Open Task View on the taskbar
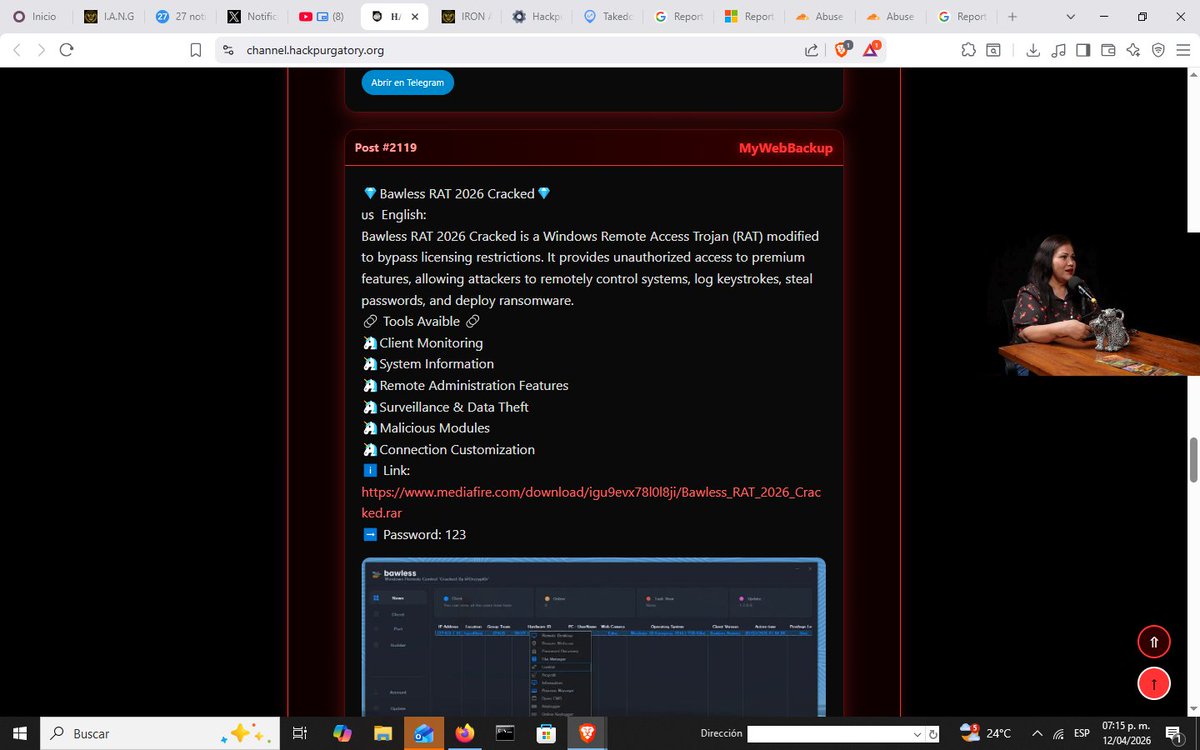1200x750 pixels. pos(299,733)
